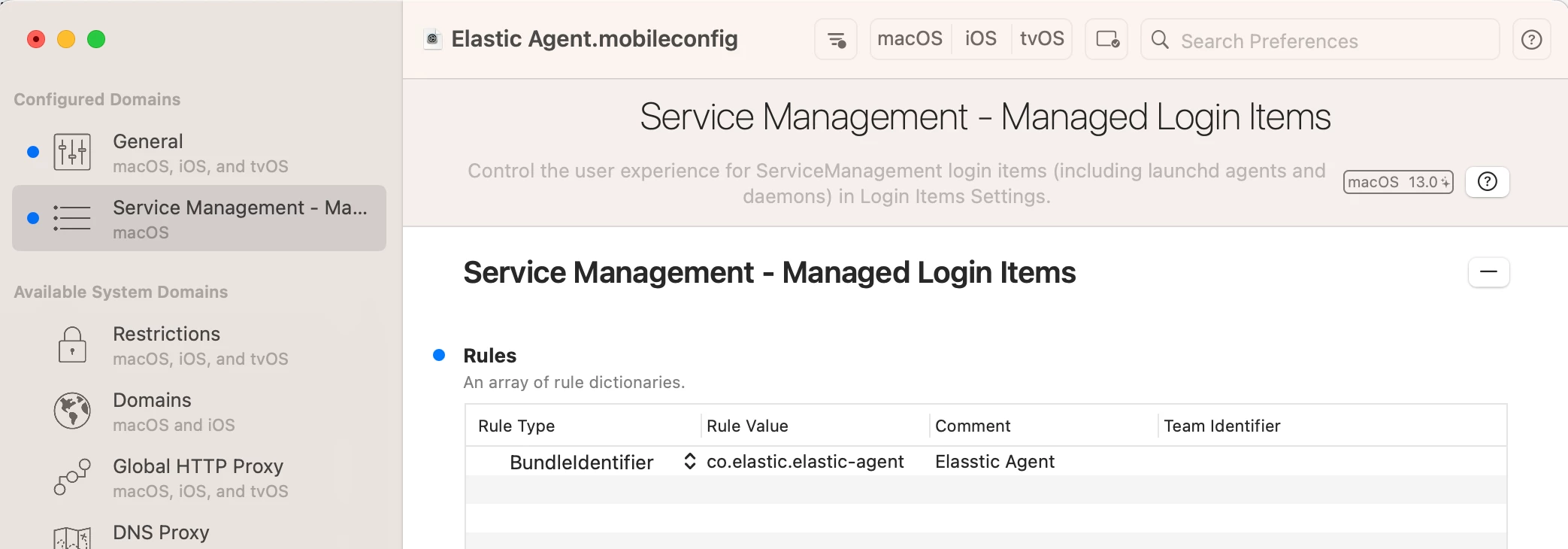
Task: Open payload help question mark button
Action: [x=1487, y=182]
